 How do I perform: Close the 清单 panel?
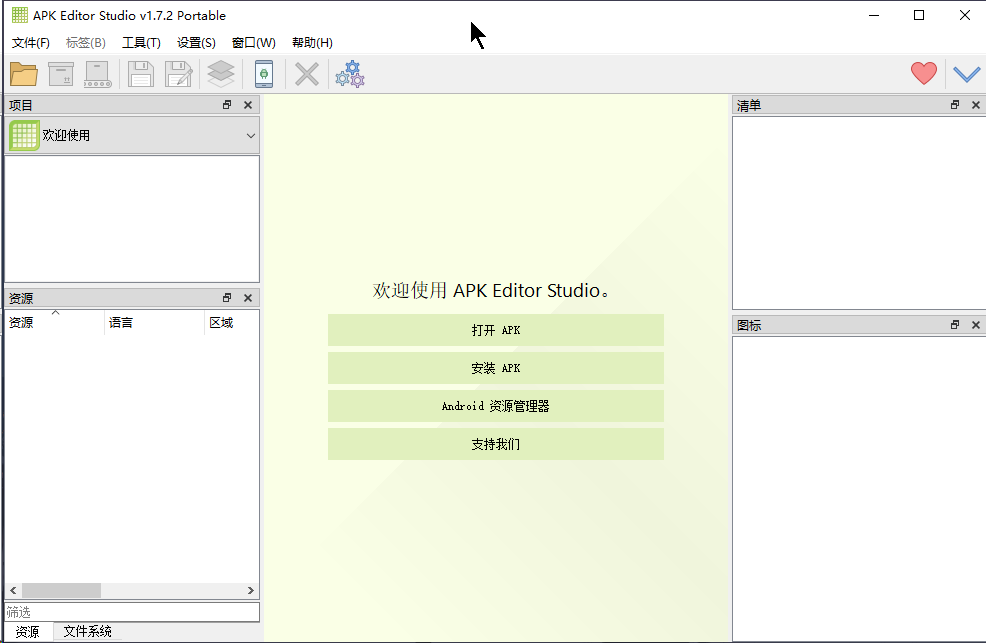976,105
